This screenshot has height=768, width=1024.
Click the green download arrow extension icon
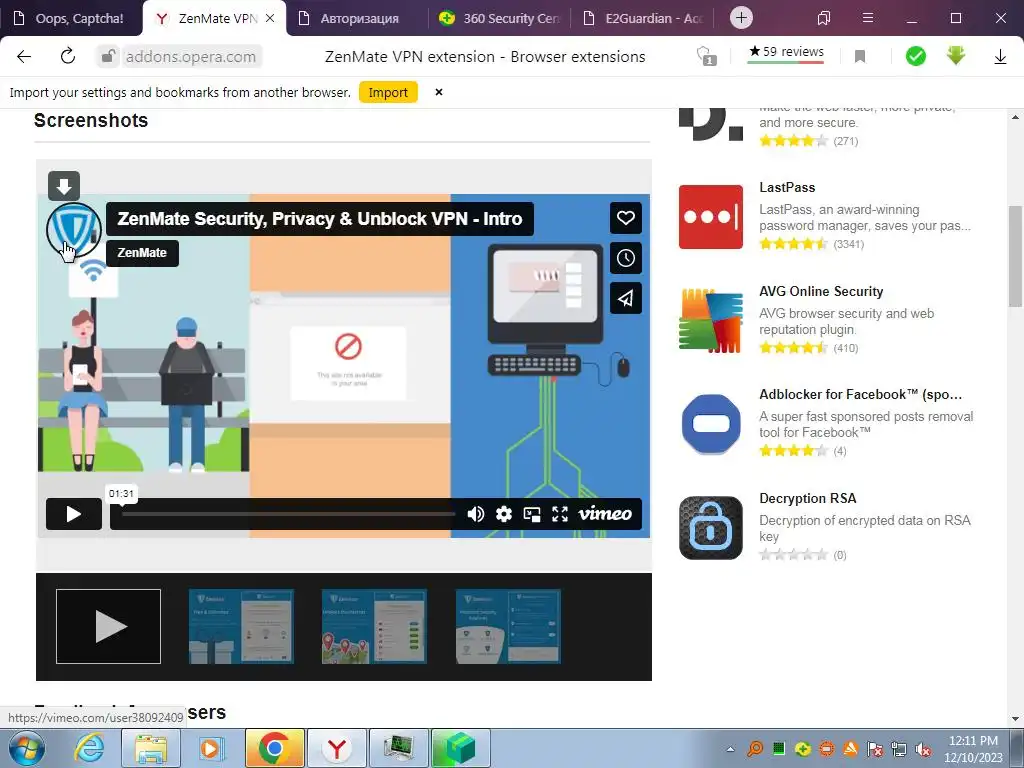click(956, 56)
